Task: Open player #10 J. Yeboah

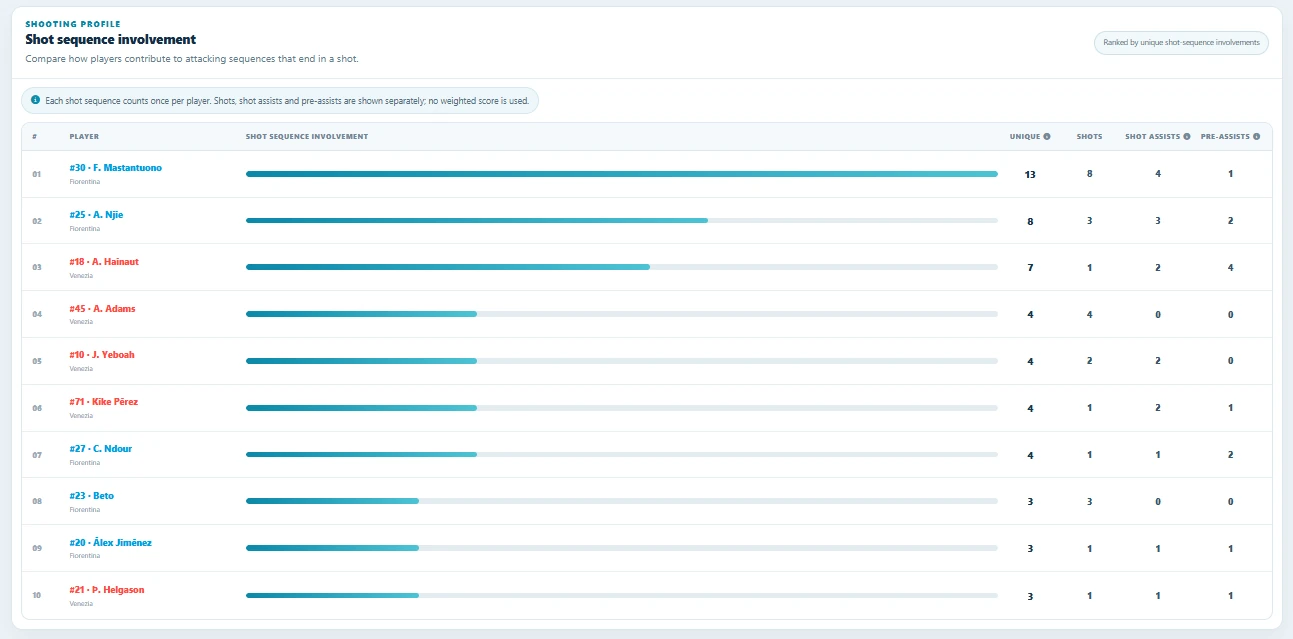Action: (101, 355)
